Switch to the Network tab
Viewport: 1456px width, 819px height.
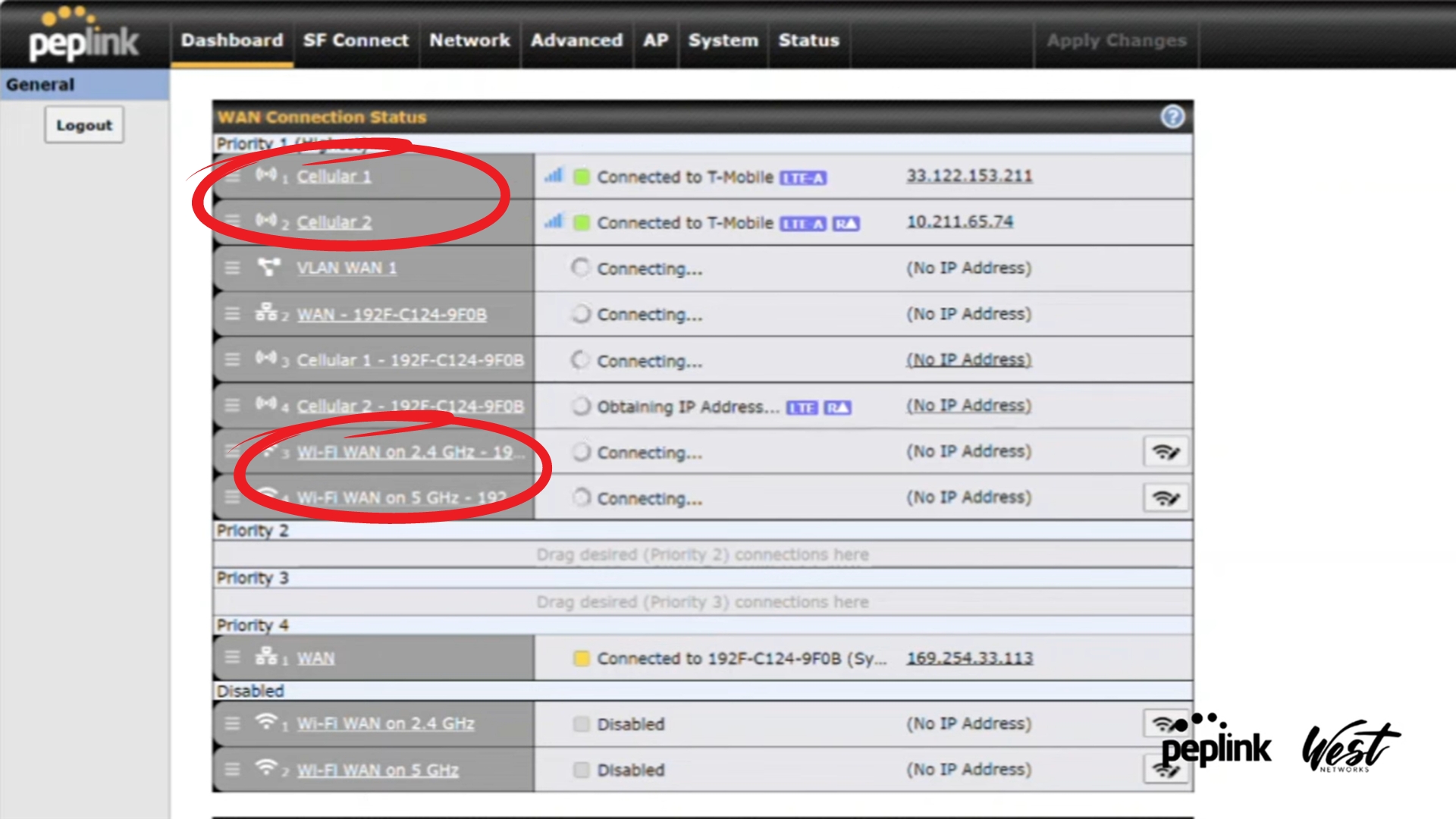point(469,40)
